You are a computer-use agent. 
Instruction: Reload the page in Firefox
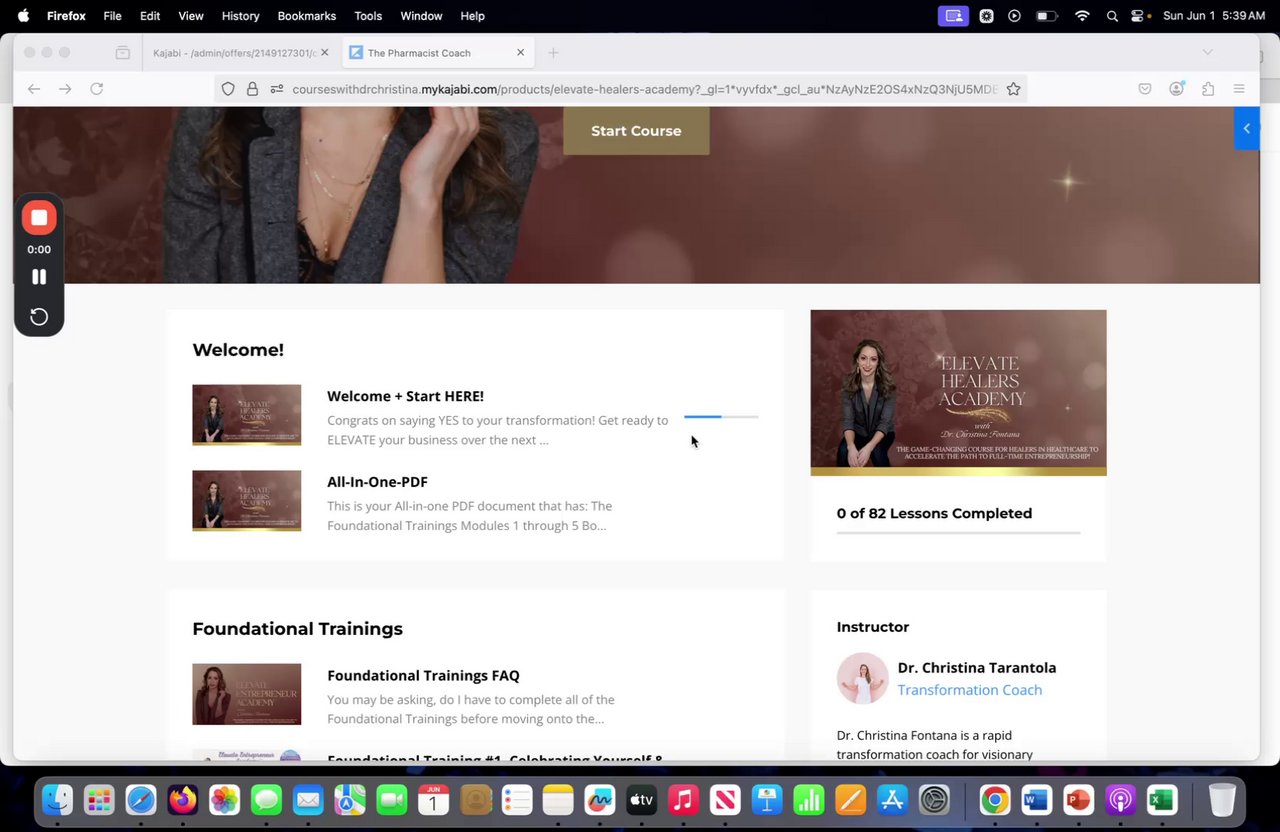[97, 89]
